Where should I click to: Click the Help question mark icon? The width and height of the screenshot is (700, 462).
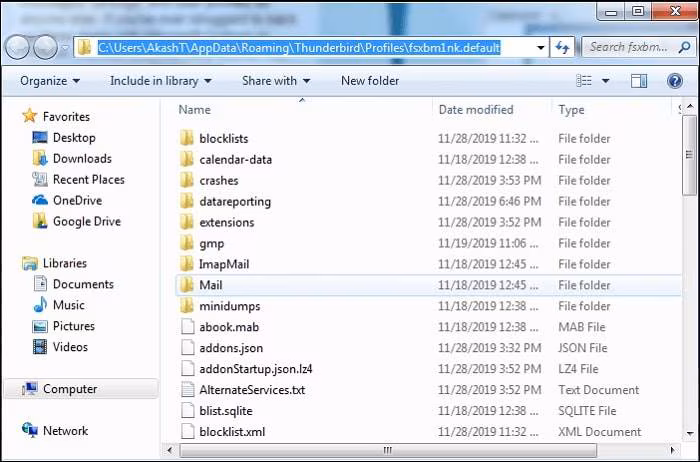[x=675, y=81]
